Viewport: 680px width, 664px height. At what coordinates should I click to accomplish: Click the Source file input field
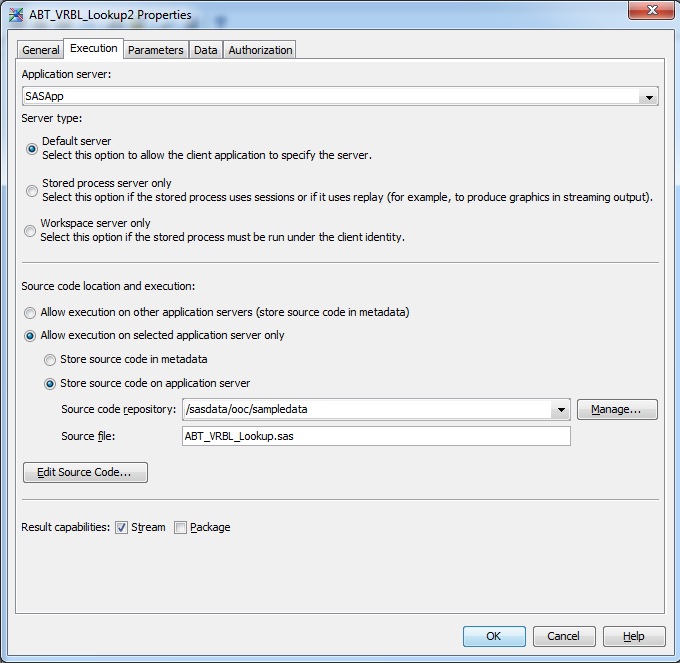click(x=376, y=436)
